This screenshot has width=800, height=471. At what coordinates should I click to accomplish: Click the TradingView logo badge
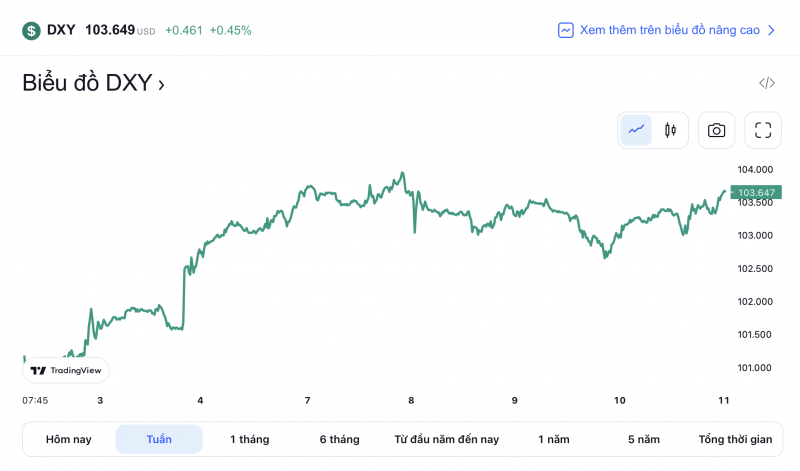[x=66, y=370]
